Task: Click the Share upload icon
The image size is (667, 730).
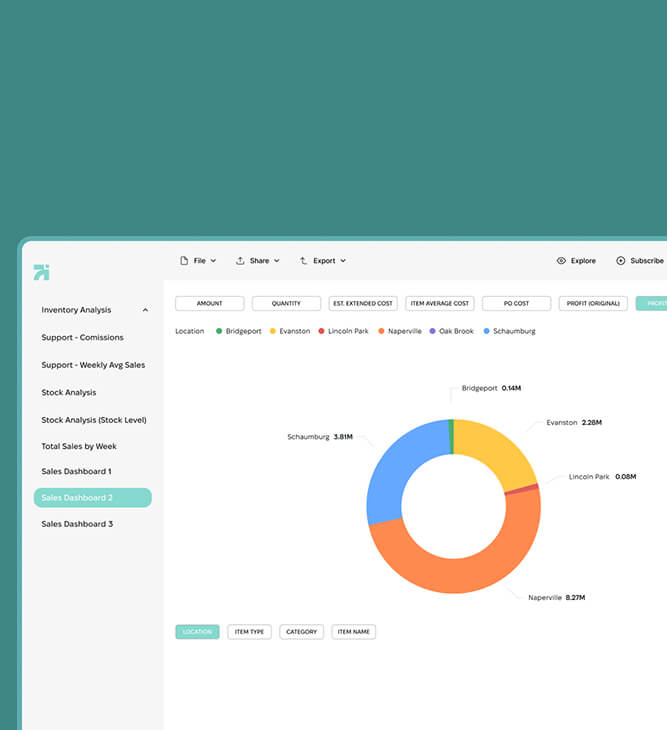Action: click(240, 261)
